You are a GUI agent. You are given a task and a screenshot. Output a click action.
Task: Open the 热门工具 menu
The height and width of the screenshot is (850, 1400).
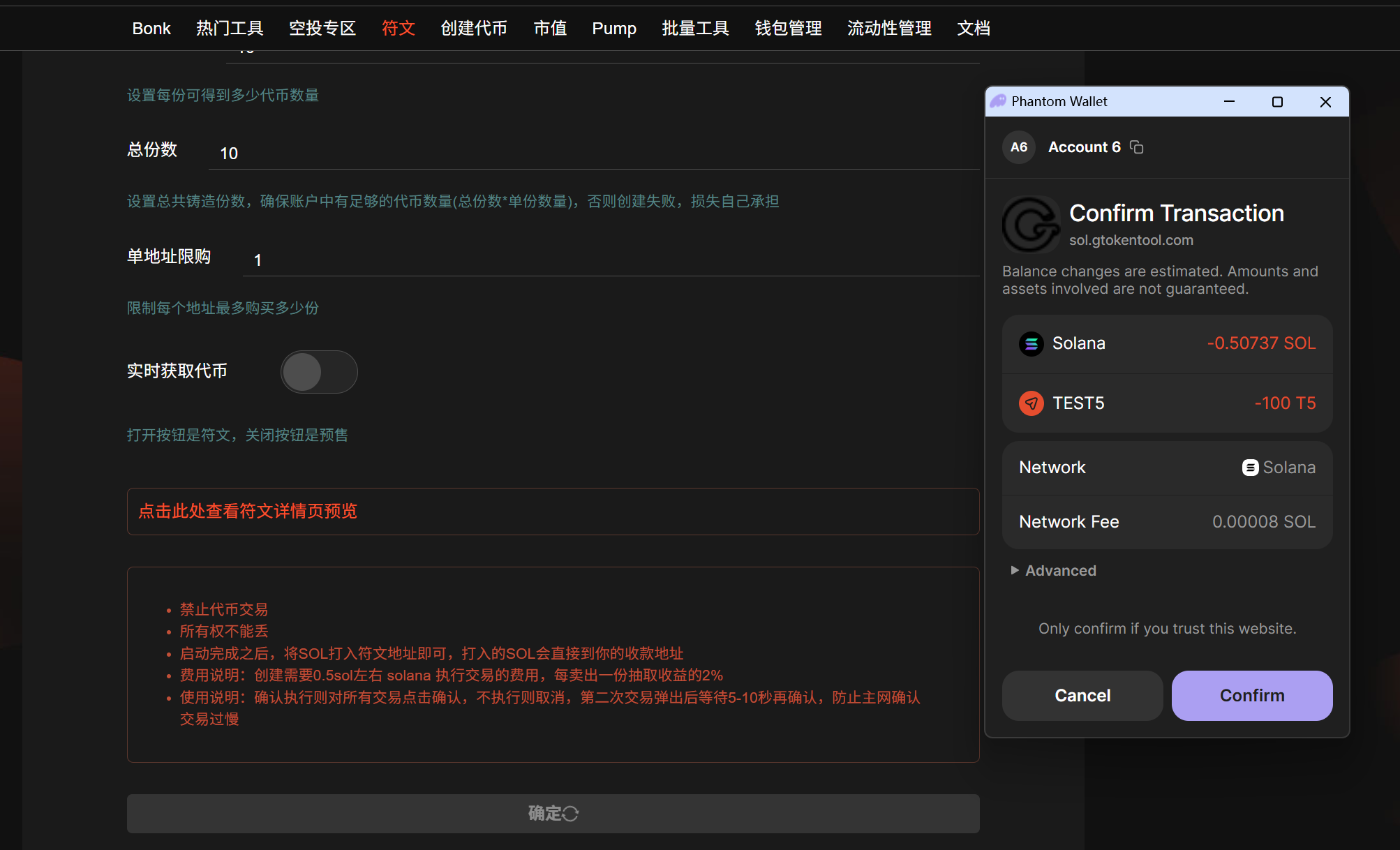pyautogui.click(x=230, y=29)
